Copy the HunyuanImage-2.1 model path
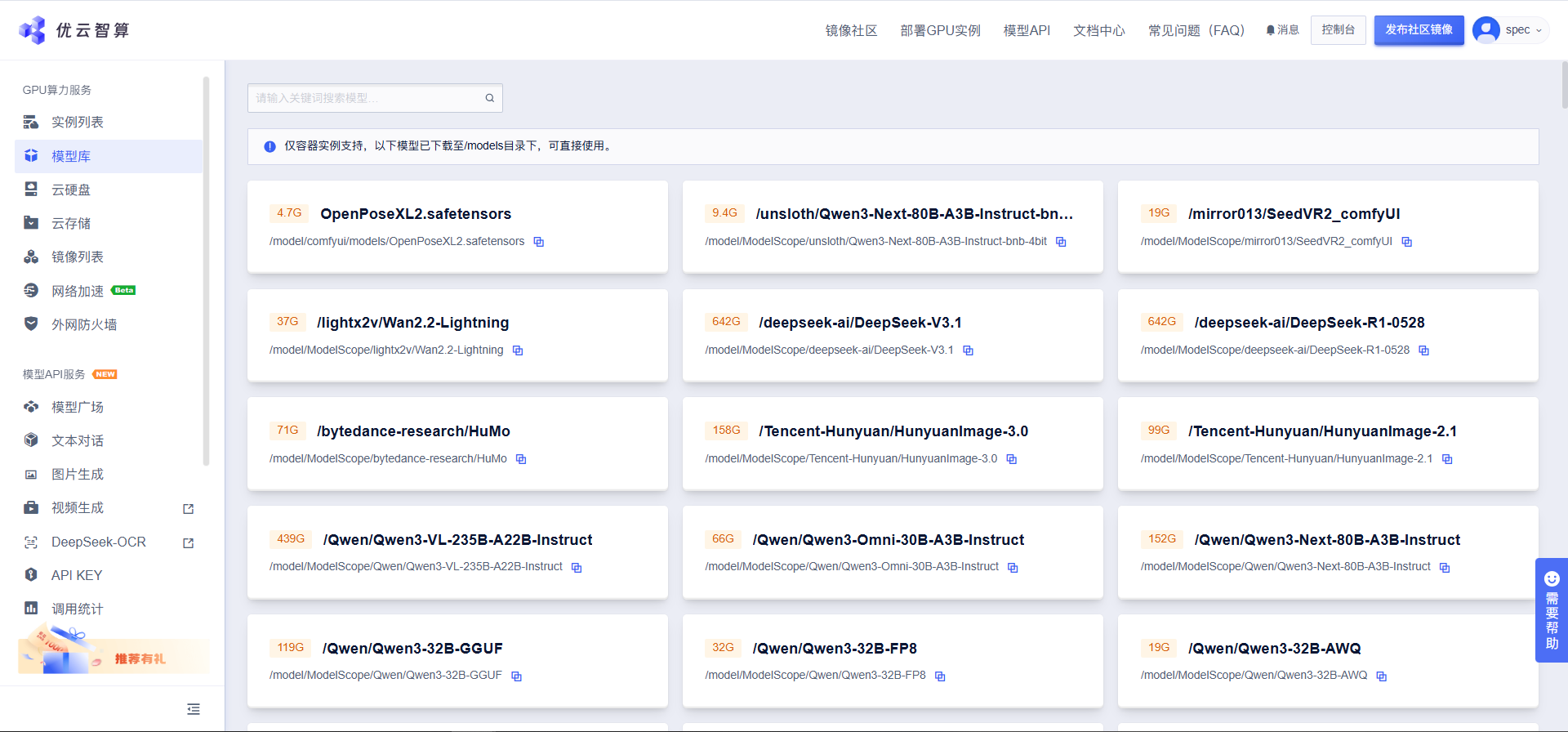The height and width of the screenshot is (732, 1568). coord(1447,459)
